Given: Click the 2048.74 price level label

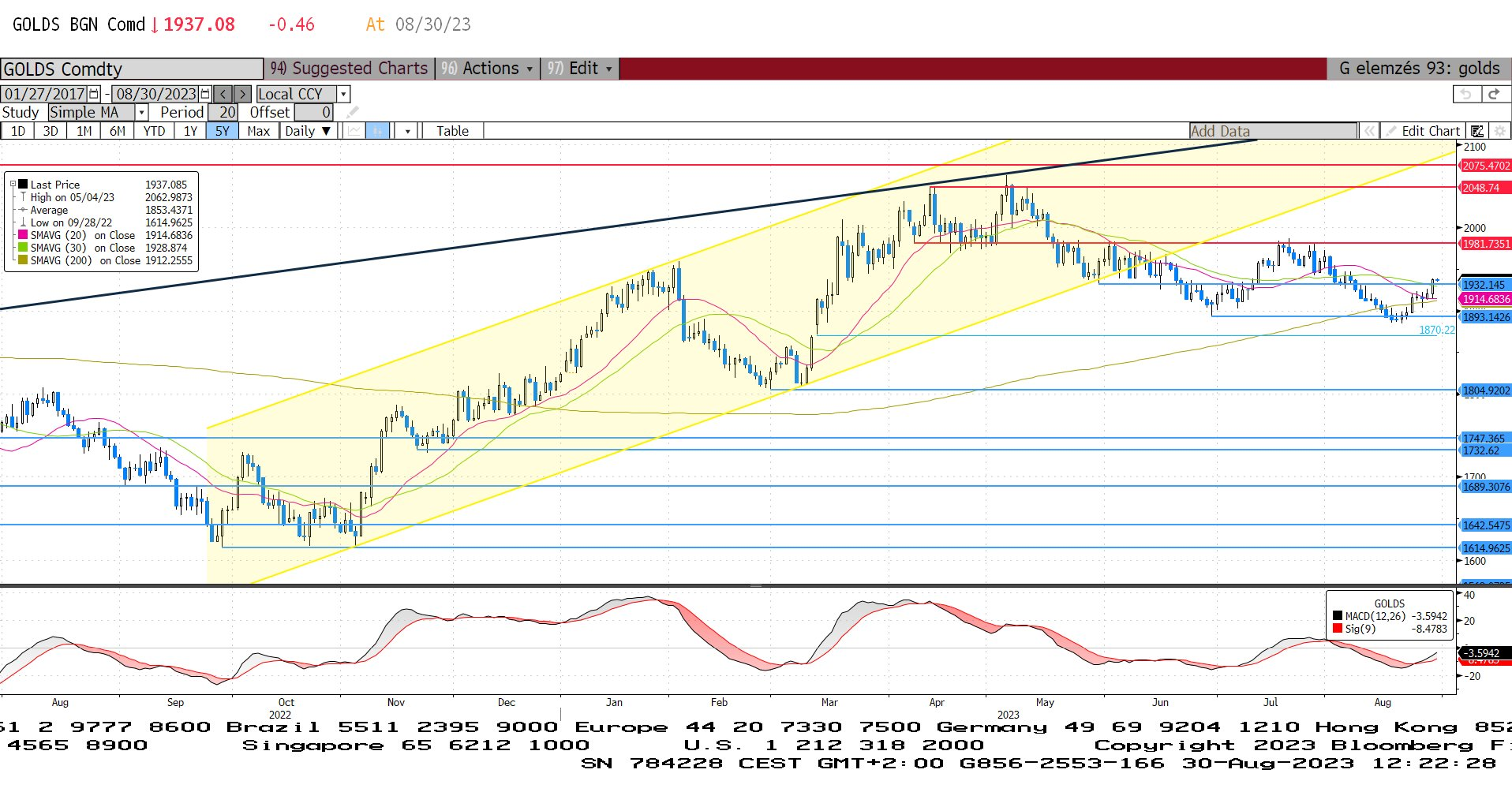Looking at the screenshot, I should click(1486, 188).
